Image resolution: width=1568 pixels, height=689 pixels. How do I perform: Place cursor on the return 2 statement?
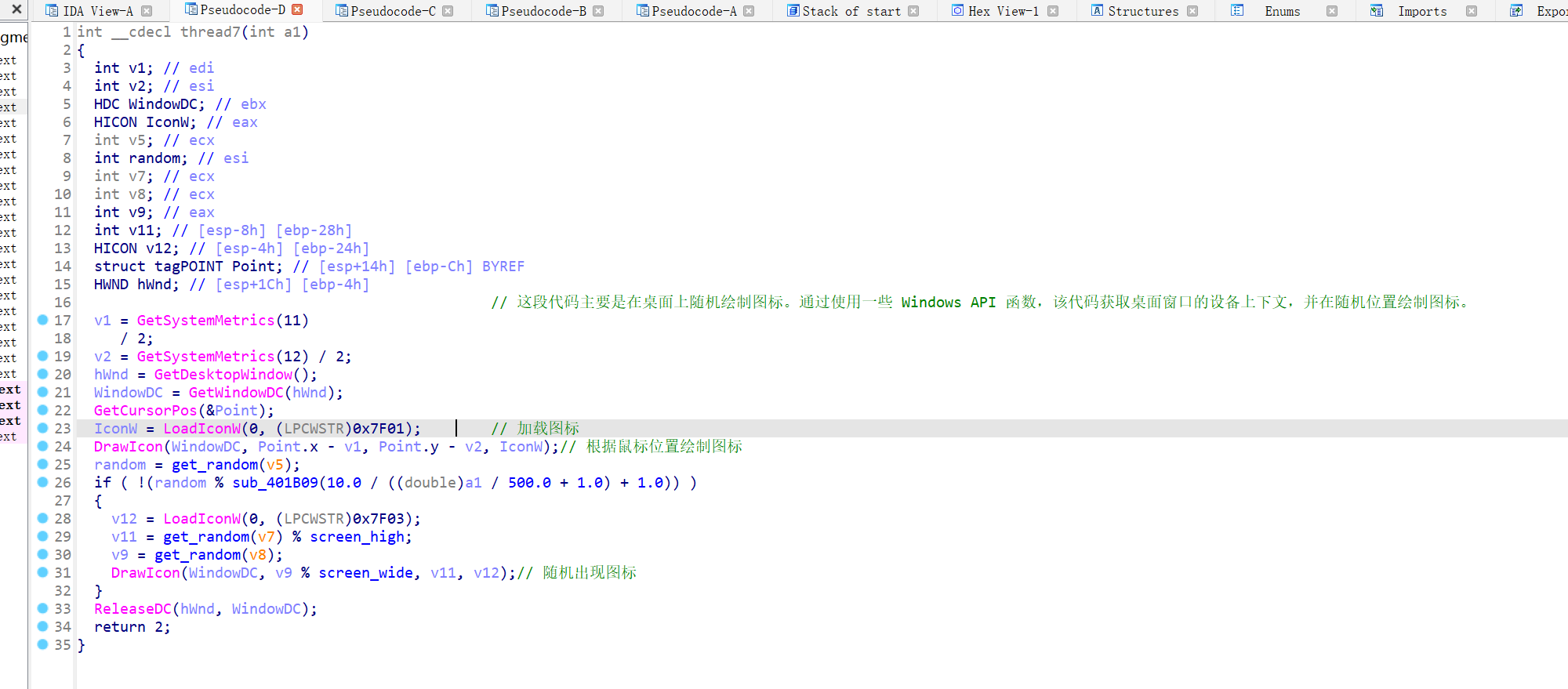131,627
